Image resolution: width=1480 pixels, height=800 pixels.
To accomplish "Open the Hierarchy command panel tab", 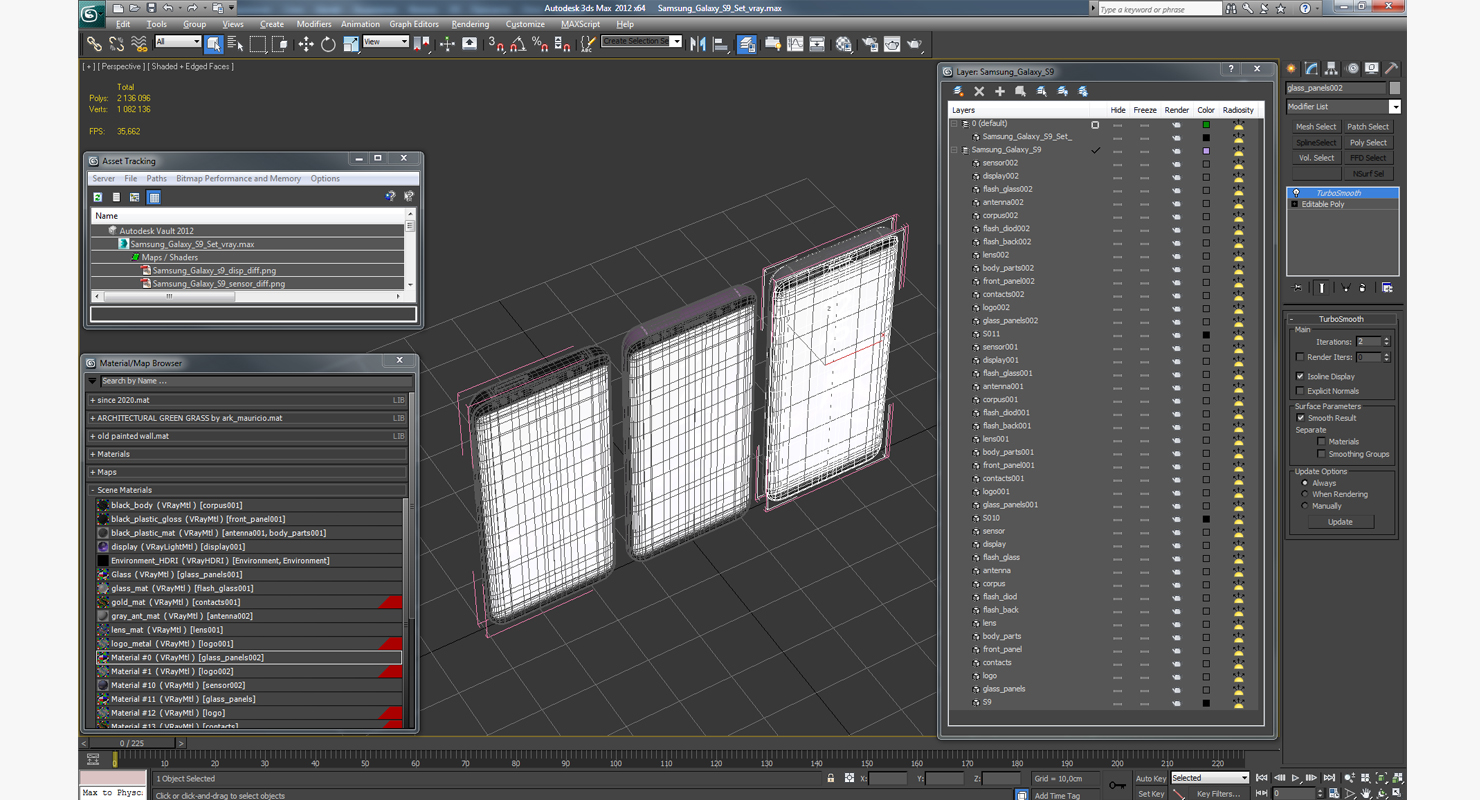I will tap(1331, 69).
